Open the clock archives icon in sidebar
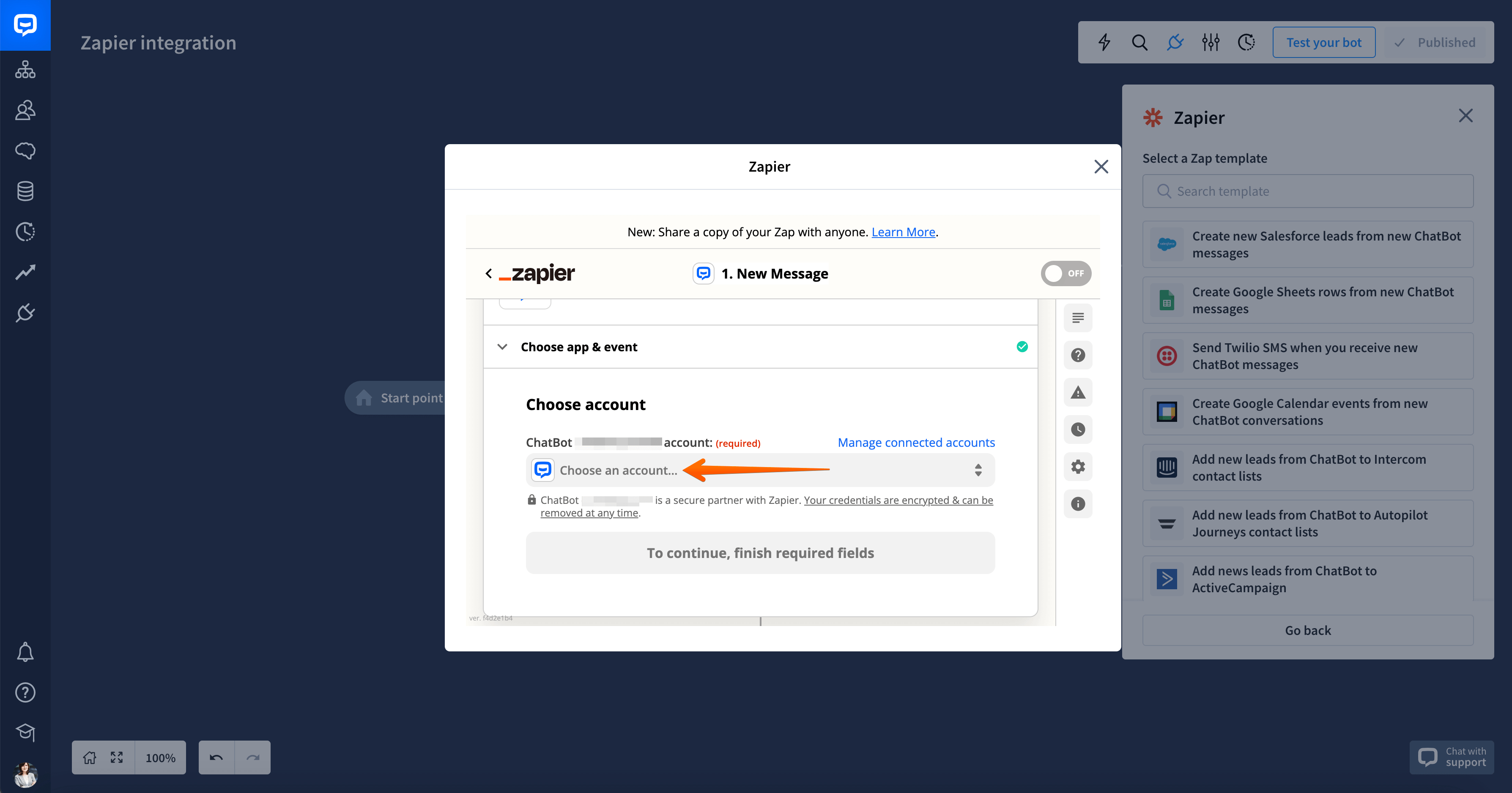Image resolution: width=1512 pixels, height=793 pixels. coord(25,231)
